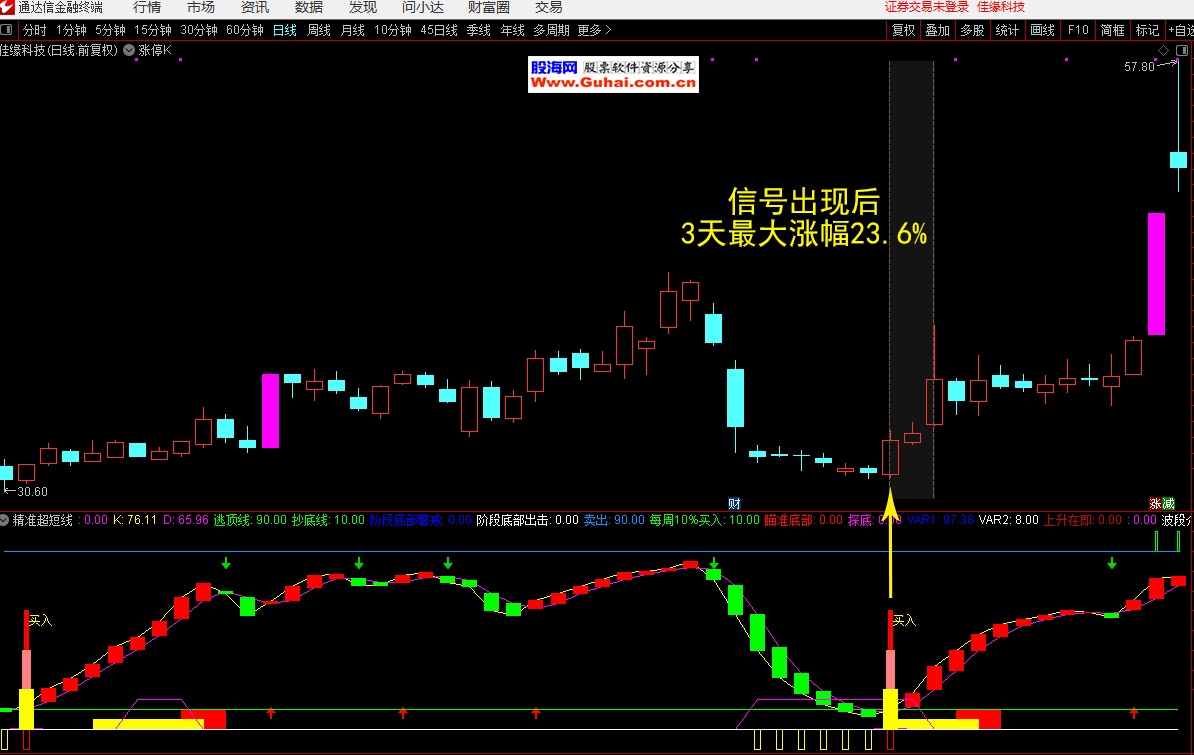Switch chart to 周线 period
The width and height of the screenshot is (1194, 755).
[x=319, y=30]
